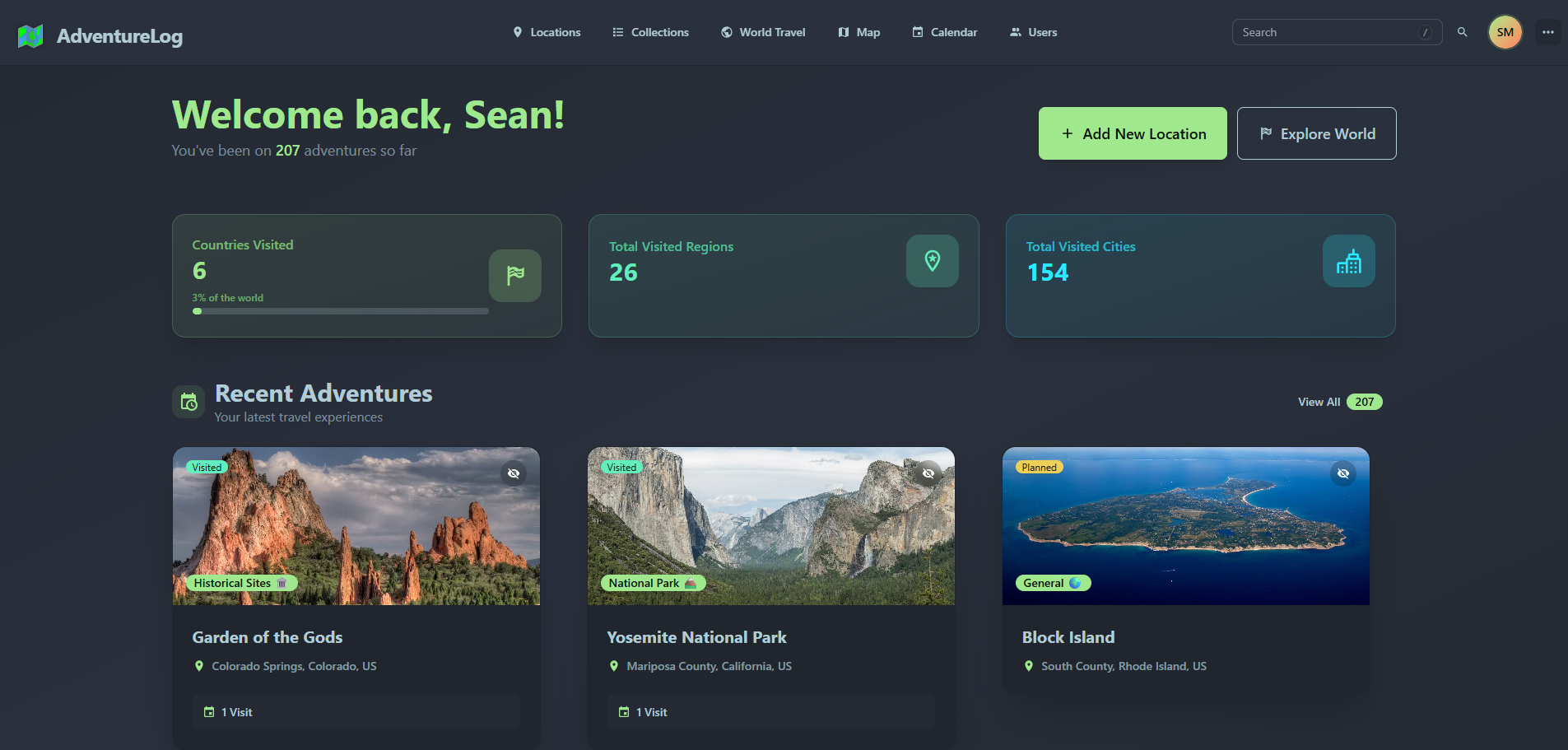The width and height of the screenshot is (1568, 750).
Task: Go to World Travel in navigation
Action: point(763,32)
